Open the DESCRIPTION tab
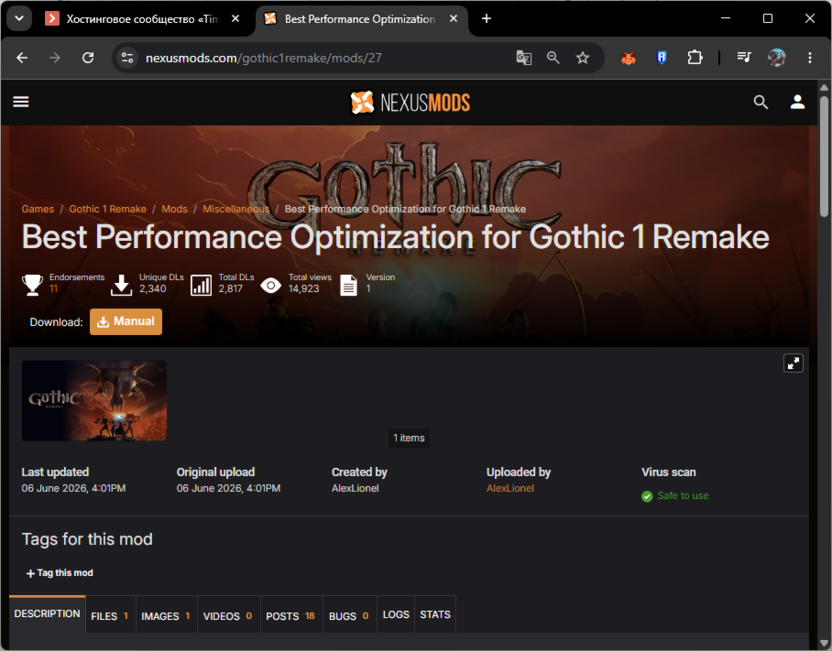The image size is (832, 651). 47,614
